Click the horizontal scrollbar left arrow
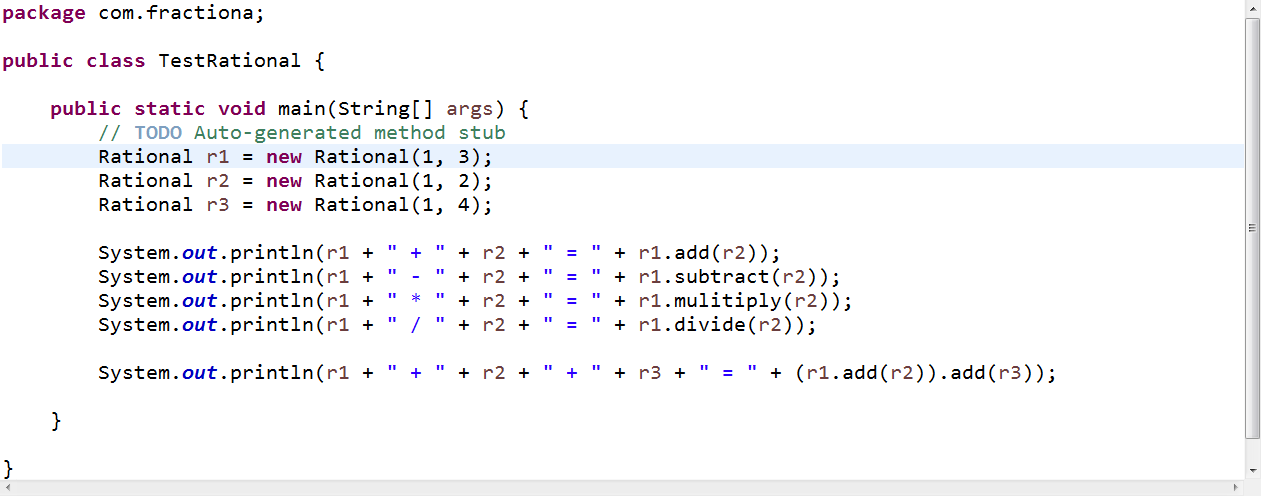 [x=8, y=487]
